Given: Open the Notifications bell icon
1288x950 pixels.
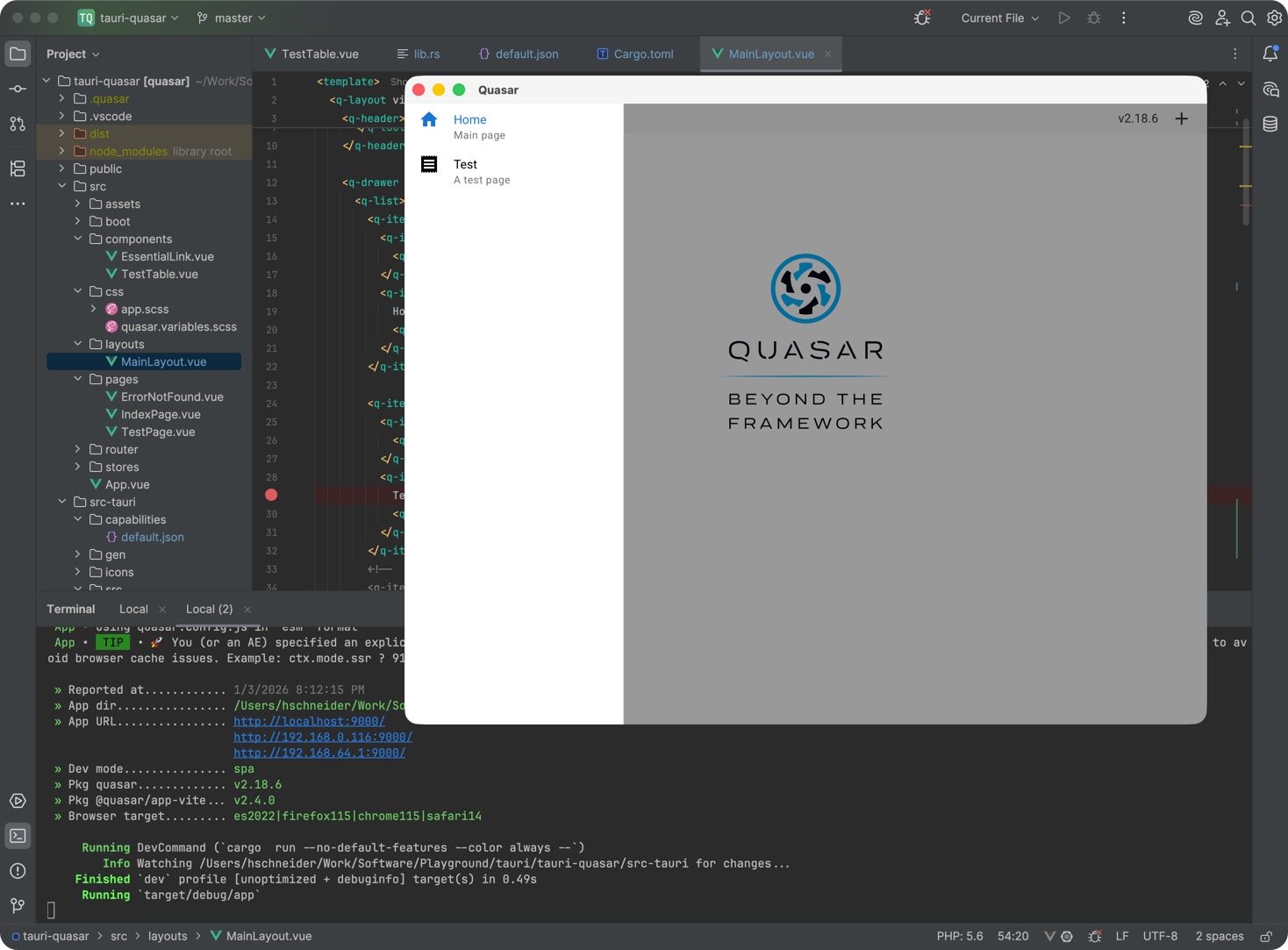Looking at the screenshot, I should pos(1270,54).
